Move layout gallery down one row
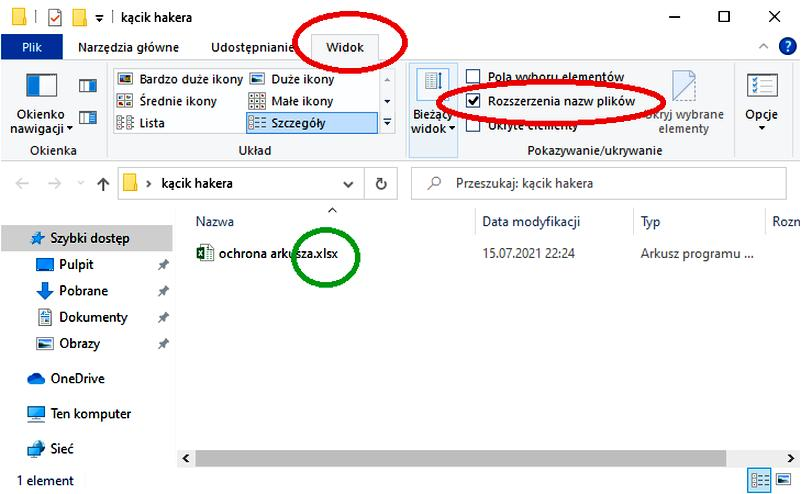This screenshot has height=494, width=801. tap(387, 101)
